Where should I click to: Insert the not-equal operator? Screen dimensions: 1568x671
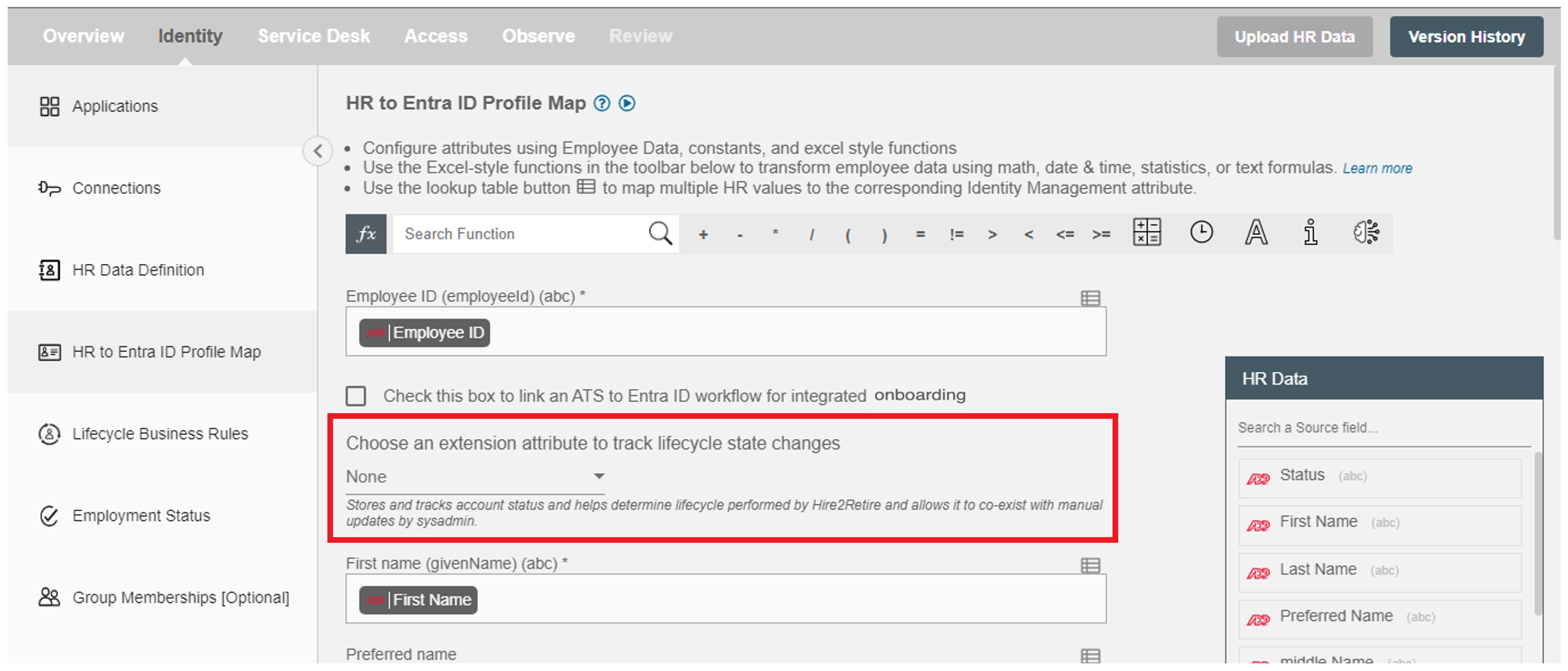[x=957, y=235]
